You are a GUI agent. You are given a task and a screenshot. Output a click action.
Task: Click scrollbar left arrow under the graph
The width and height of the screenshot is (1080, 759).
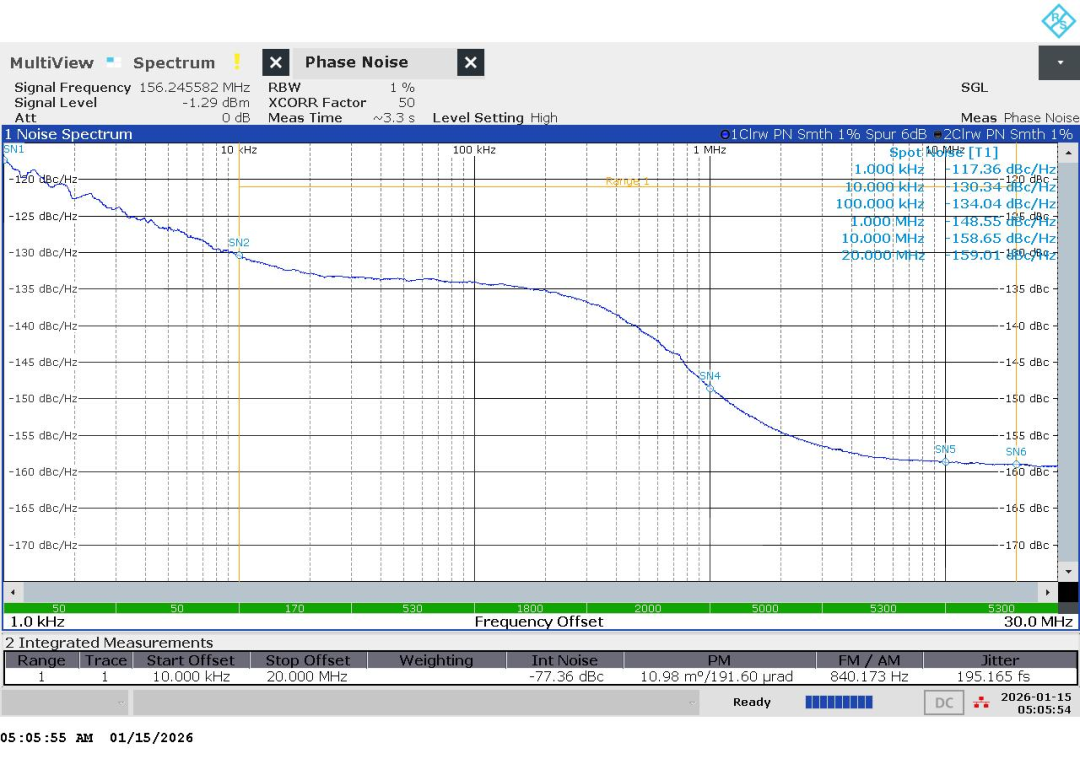tap(13, 592)
